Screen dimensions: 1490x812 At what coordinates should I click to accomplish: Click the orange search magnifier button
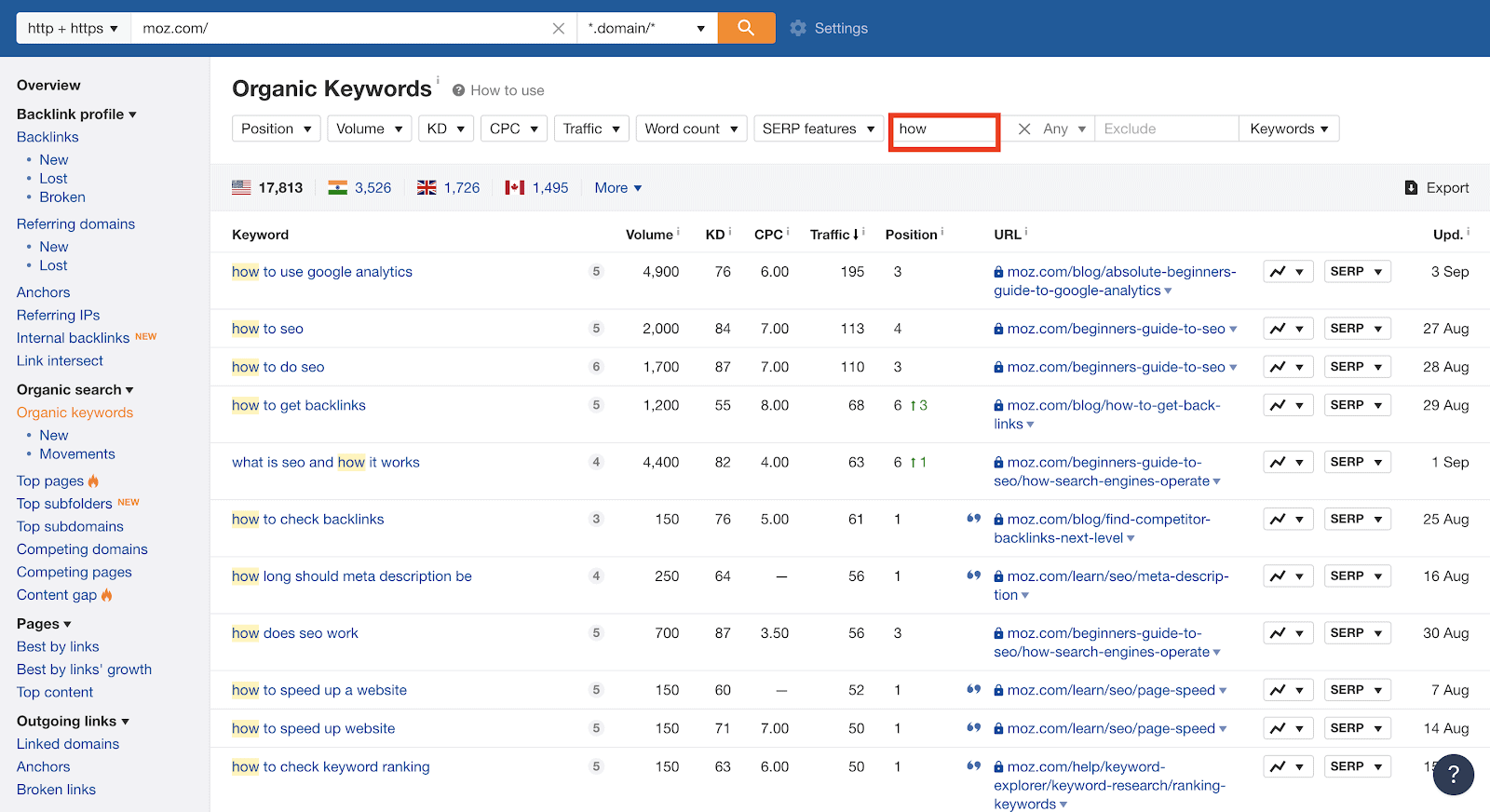coord(746,28)
